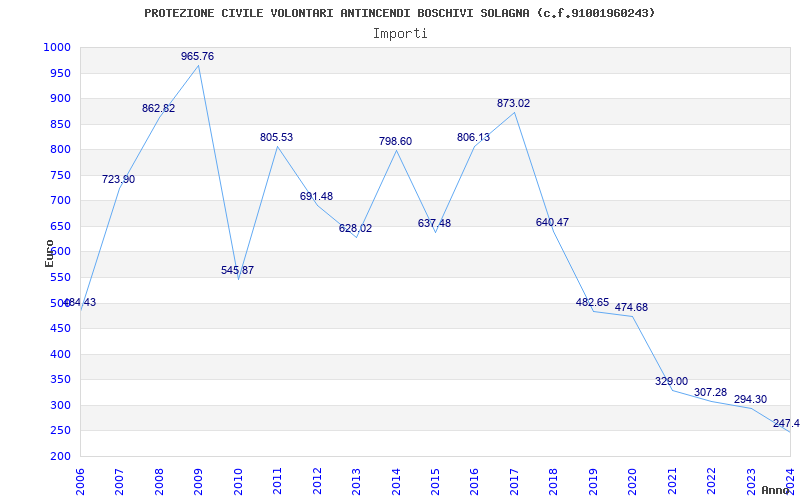Click x-axis year 2010
This screenshot has height=500, width=800.
tap(238, 480)
